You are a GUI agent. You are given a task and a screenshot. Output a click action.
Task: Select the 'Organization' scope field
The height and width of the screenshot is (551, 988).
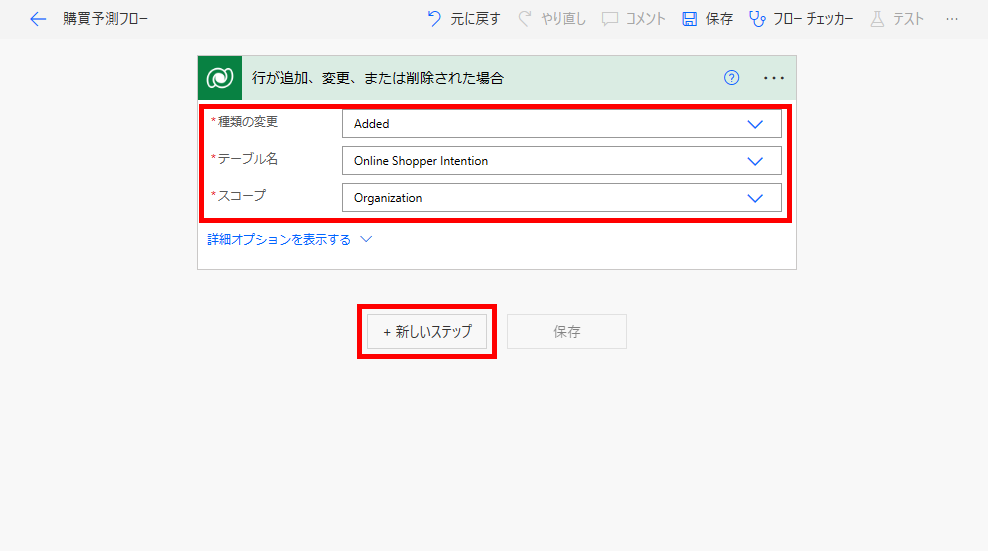pyautogui.click(x=561, y=197)
